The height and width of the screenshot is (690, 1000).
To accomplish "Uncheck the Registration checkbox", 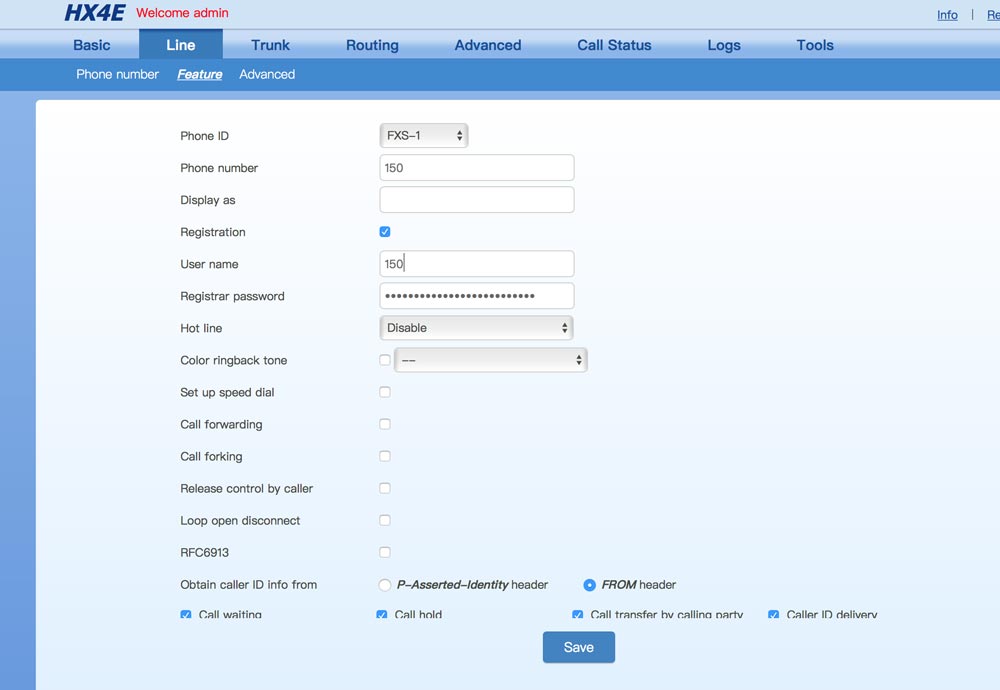I will tap(385, 232).
